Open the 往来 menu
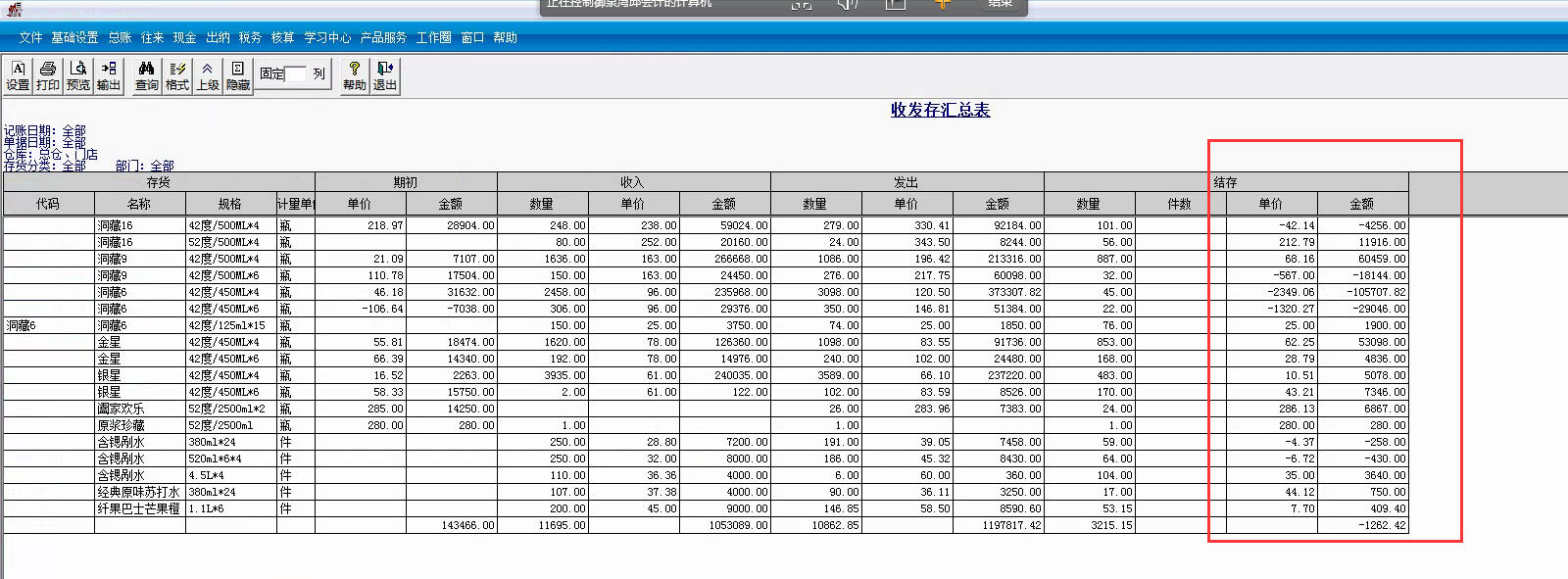1568x579 pixels. coord(152,37)
